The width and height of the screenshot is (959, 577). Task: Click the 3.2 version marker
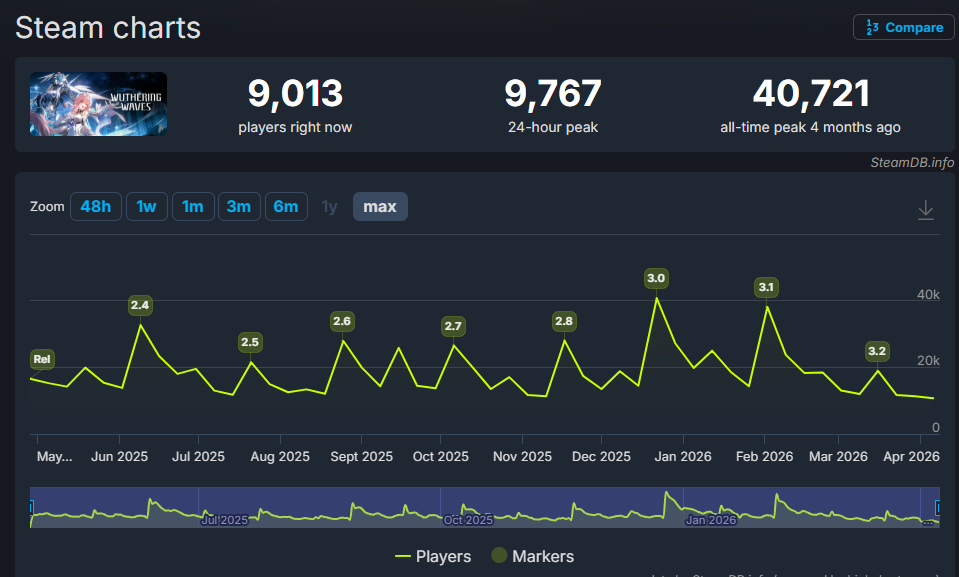pos(877,351)
